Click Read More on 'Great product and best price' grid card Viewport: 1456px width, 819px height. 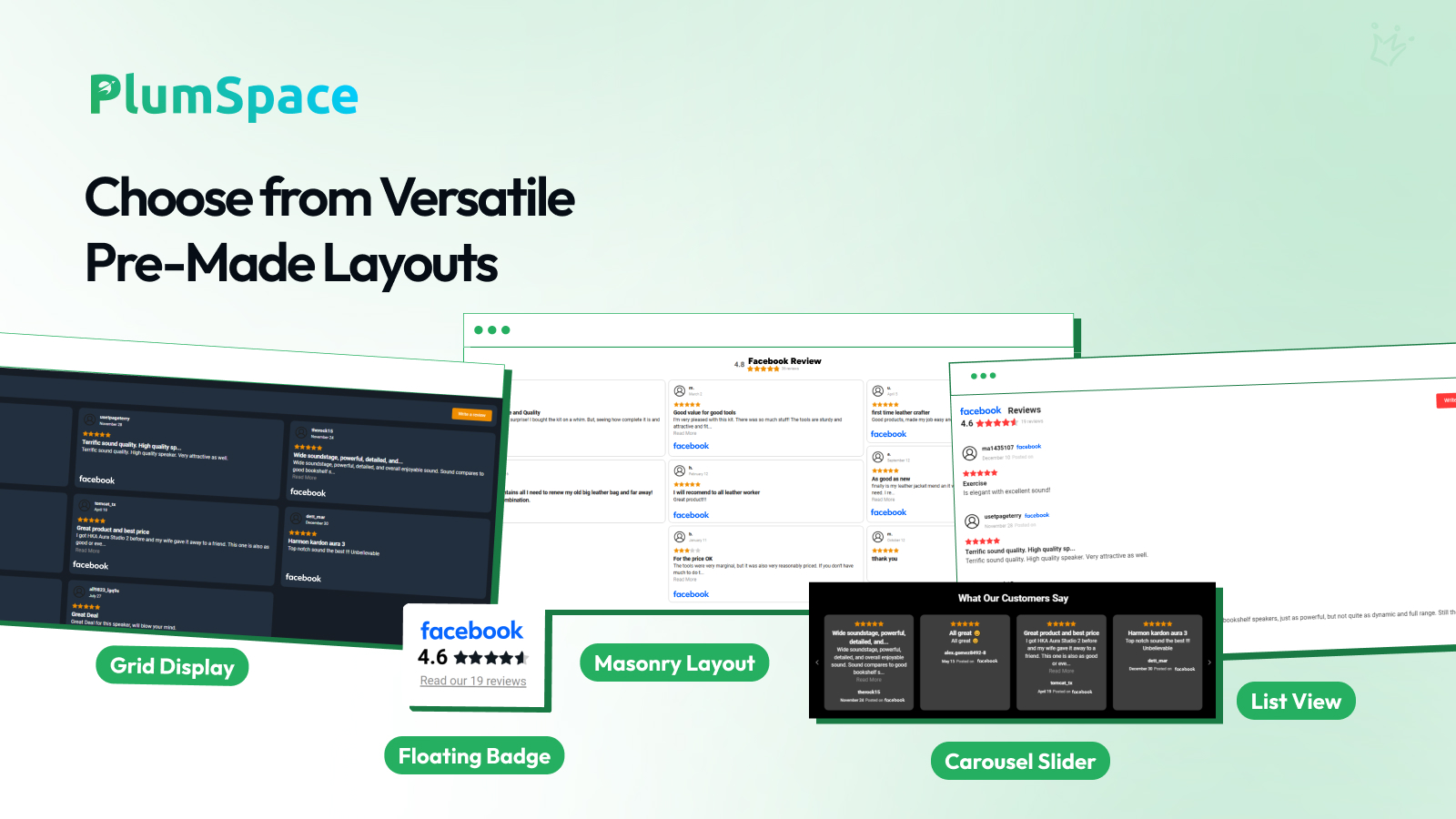[87, 551]
